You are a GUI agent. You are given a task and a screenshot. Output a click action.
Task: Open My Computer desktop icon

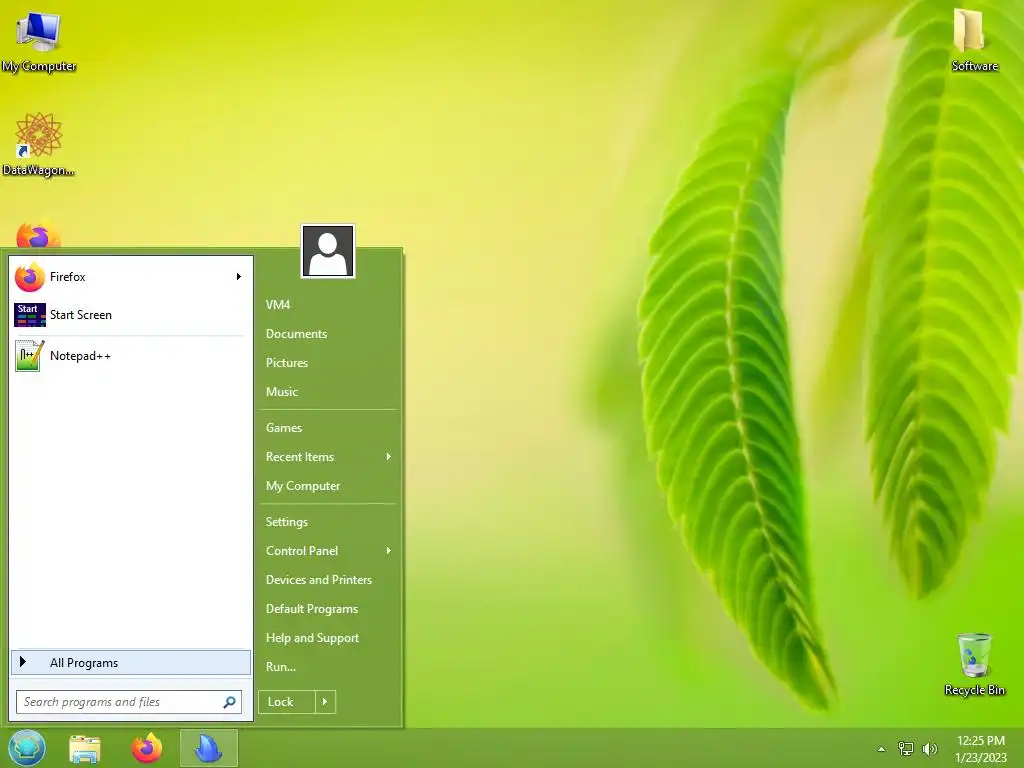pyautogui.click(x=39, y=40)
